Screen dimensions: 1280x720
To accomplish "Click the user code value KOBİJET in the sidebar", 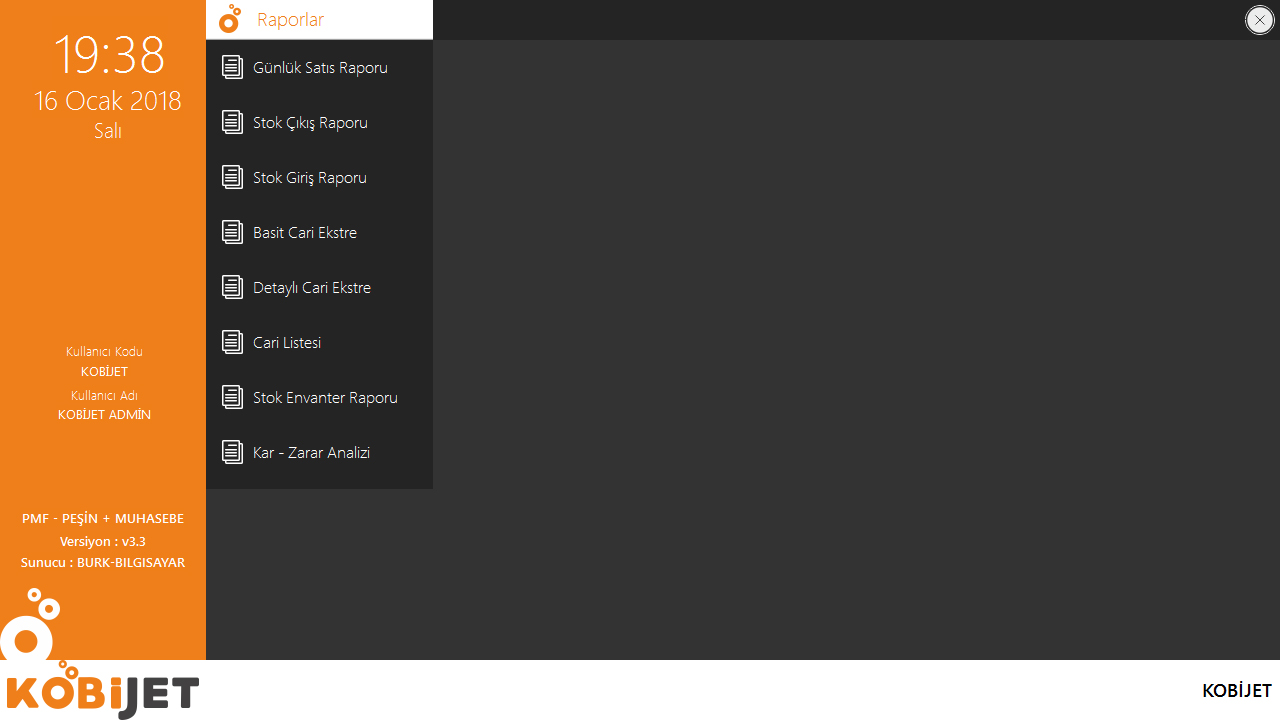I will click(x=104, y=372).
